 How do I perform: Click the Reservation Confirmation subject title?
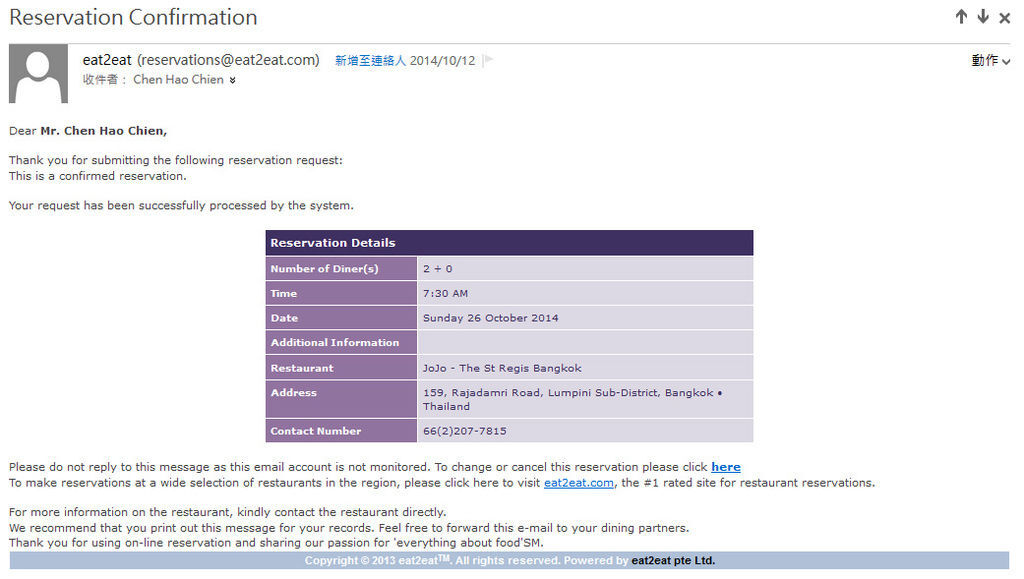pyautogui.click(x=133, y=17)
